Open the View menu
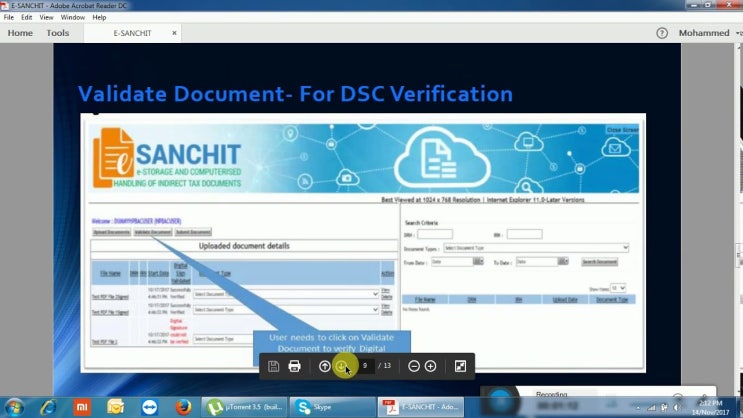This screenshot has width=743, height=418. click(46, 17)
